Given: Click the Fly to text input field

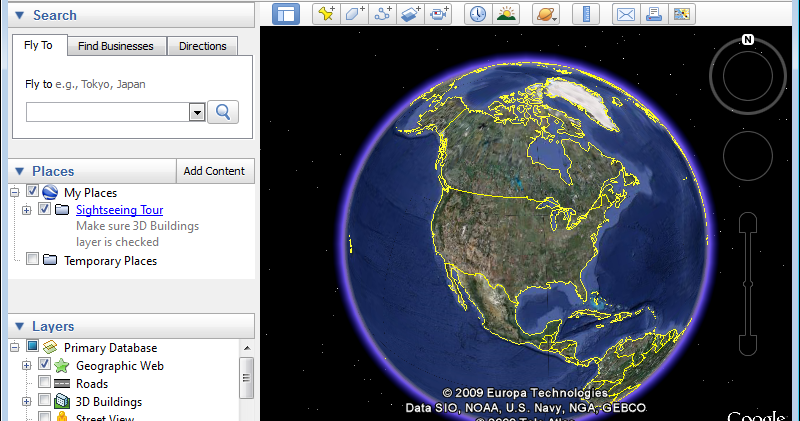Looking at the screenshot, I should 108,112.
